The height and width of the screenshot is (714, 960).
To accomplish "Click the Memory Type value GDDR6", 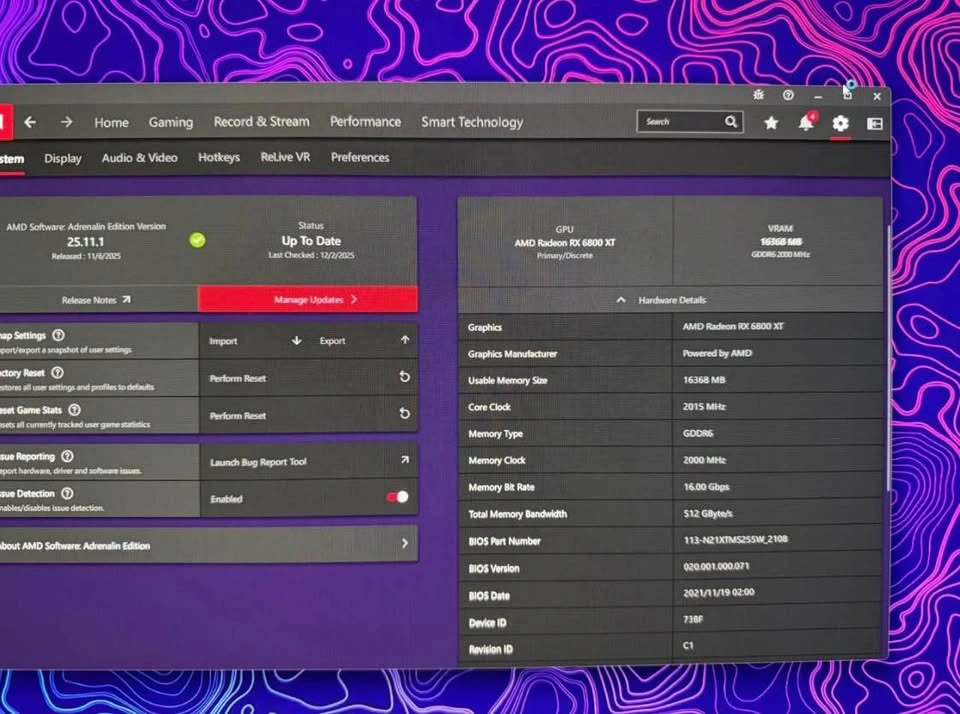I will 698,433.
